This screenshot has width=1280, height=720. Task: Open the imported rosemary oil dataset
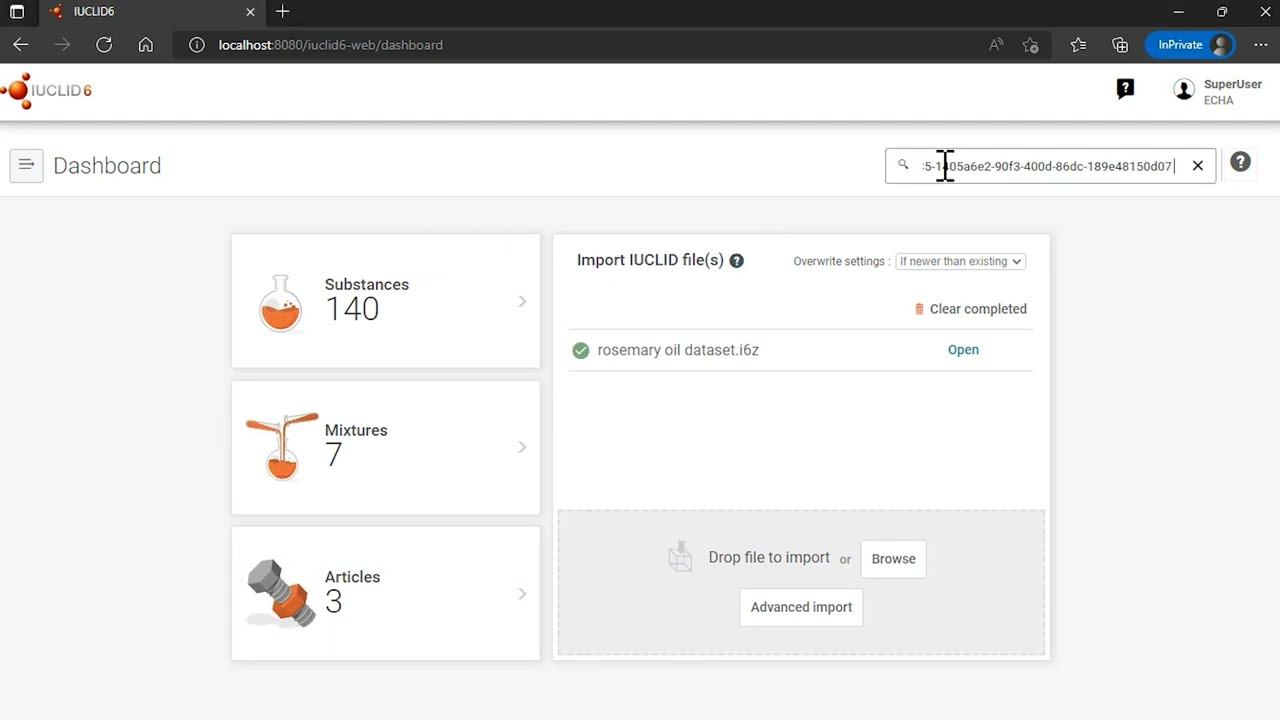(x=963, y=350)
